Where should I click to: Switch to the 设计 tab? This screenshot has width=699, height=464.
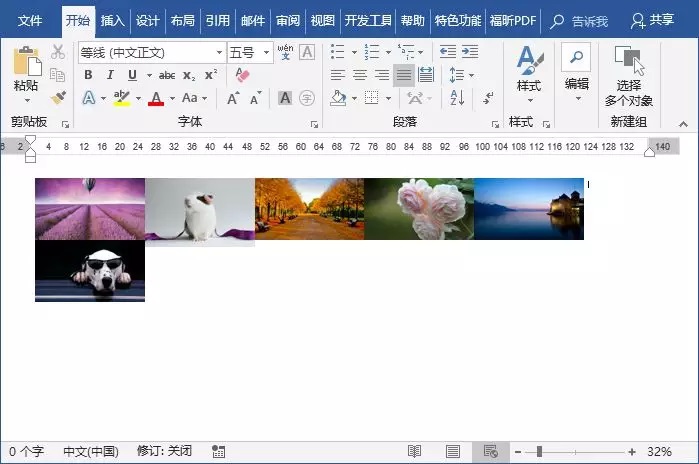pyautogui.click(x=148, y=21)
